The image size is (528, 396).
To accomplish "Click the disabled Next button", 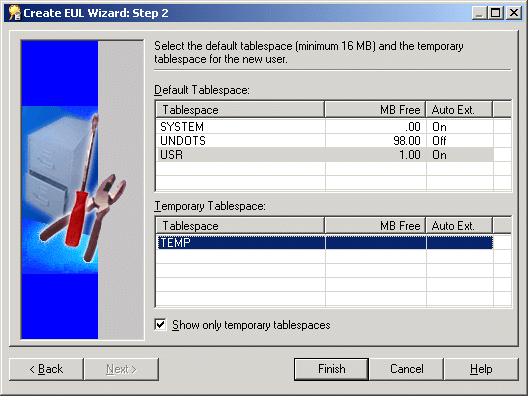I will [121, 369].
